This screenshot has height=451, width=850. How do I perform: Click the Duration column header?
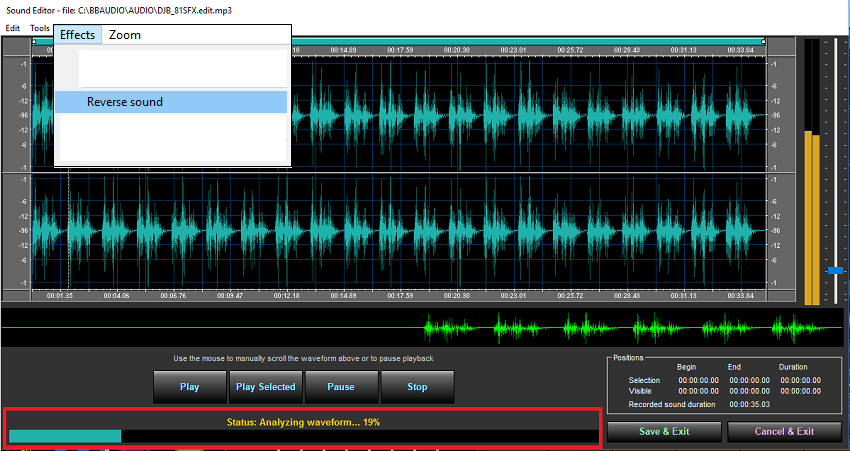click(x=793, y=367)
